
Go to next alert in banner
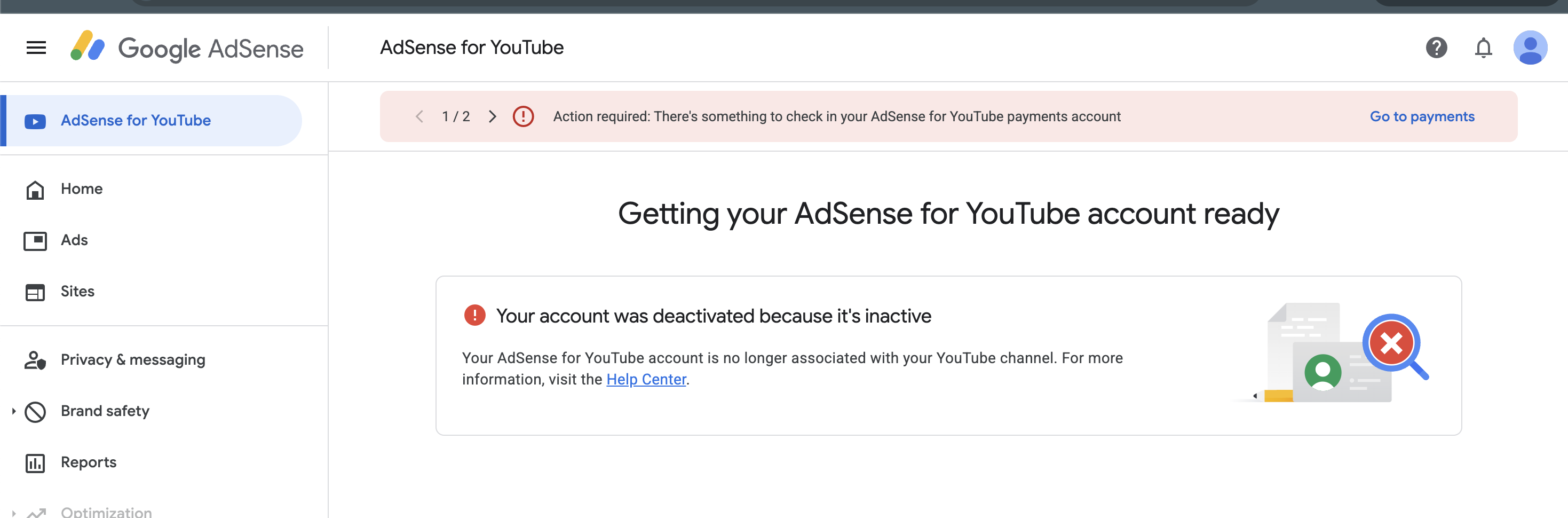click(493, 116)
